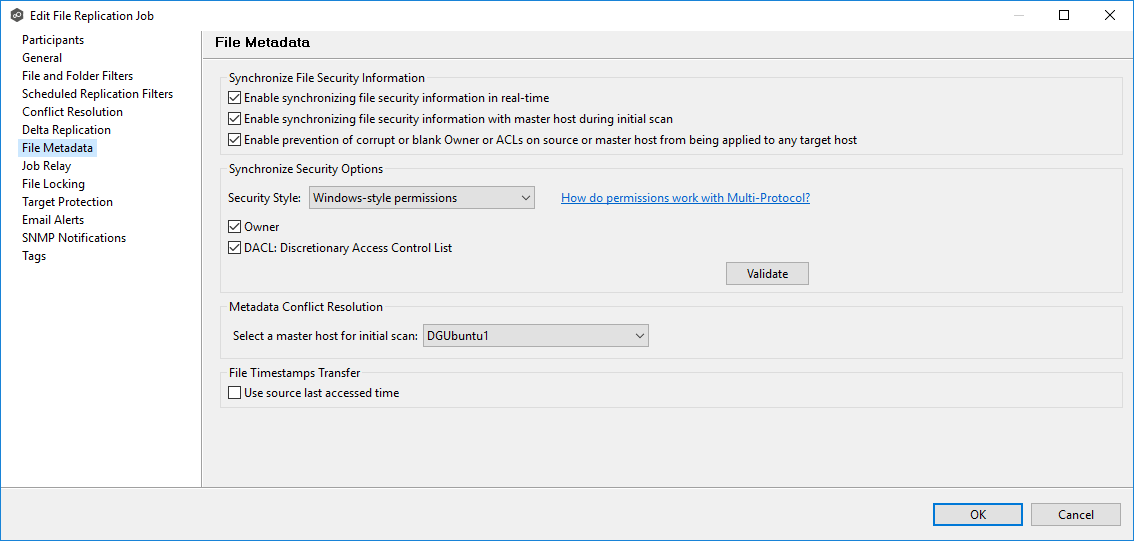The image size is (1134, 541).
Task: Enable Use source last accessed time
Action: 235,393
